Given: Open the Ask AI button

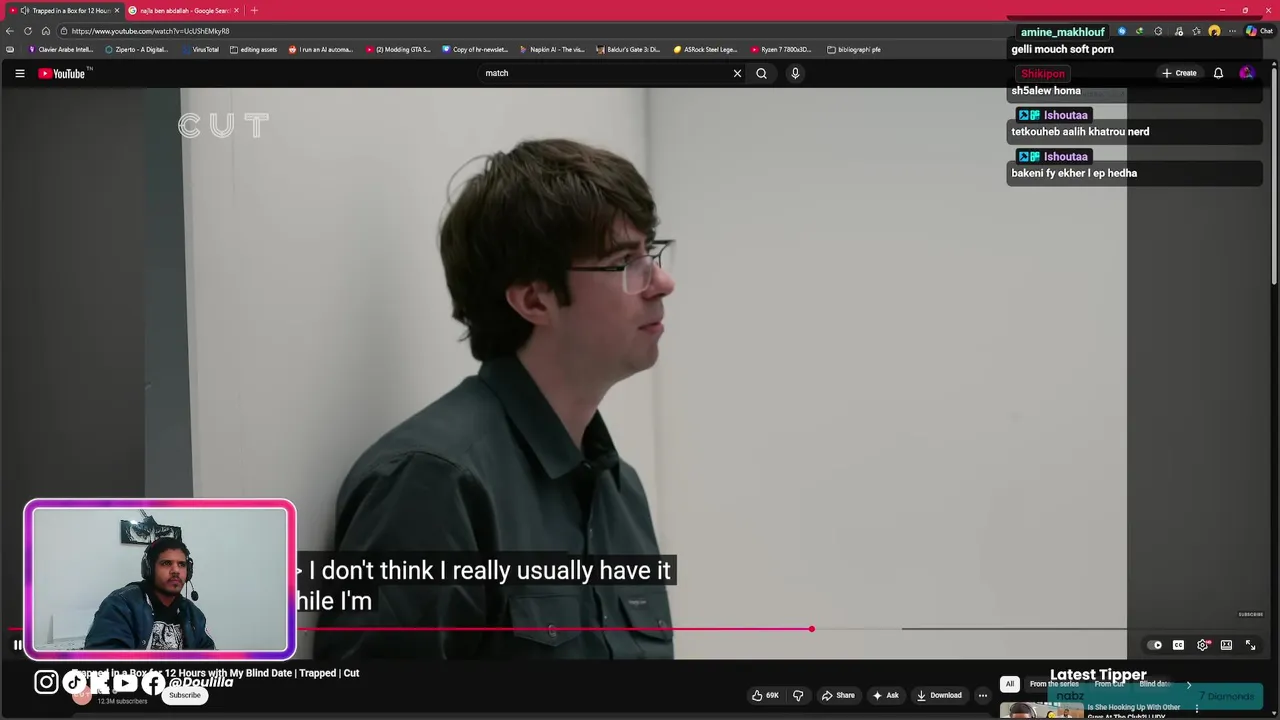Looking at the screenshot, I should click(885, 695).
